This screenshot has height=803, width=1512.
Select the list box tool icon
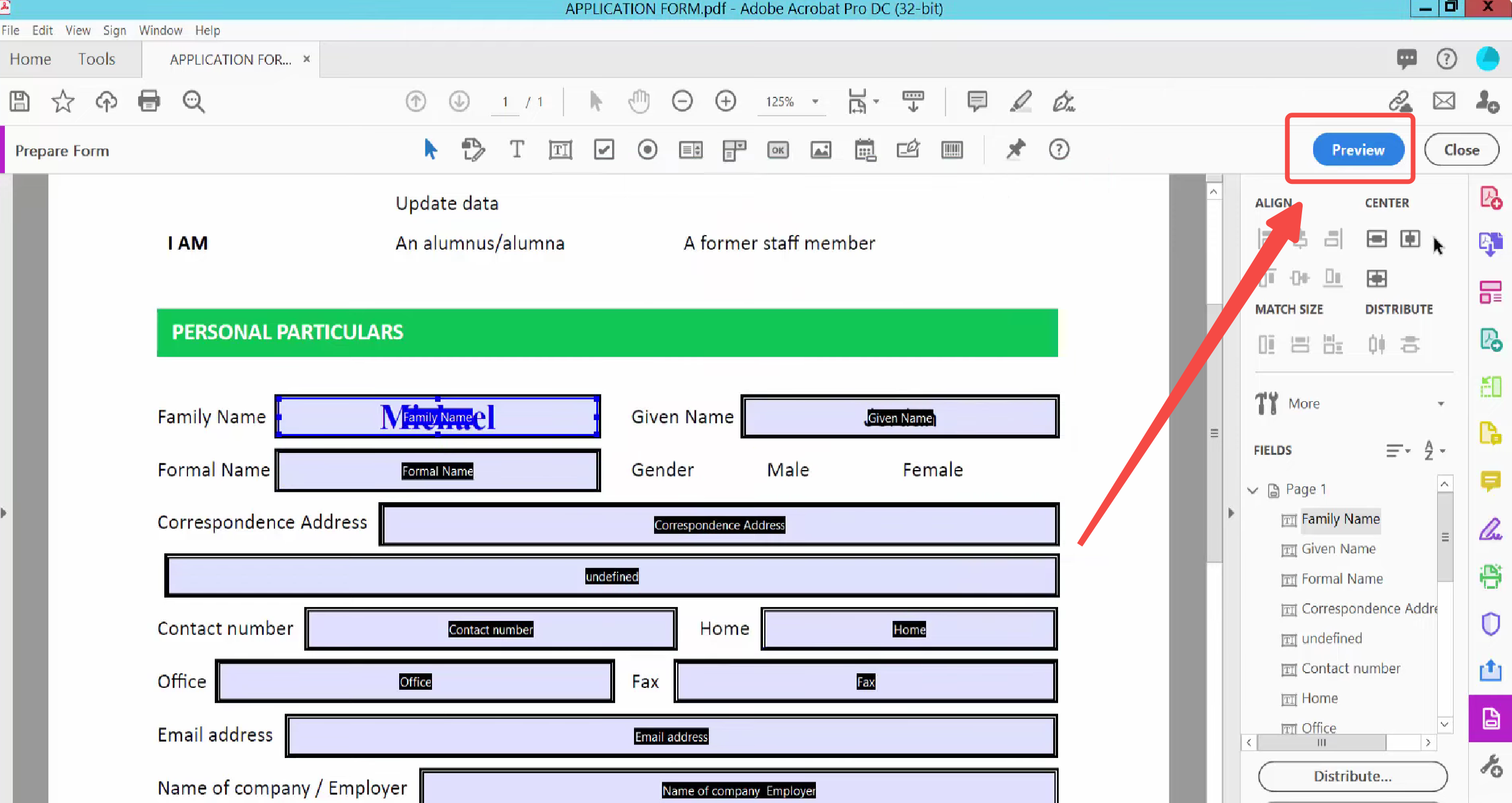coord(690,149)
